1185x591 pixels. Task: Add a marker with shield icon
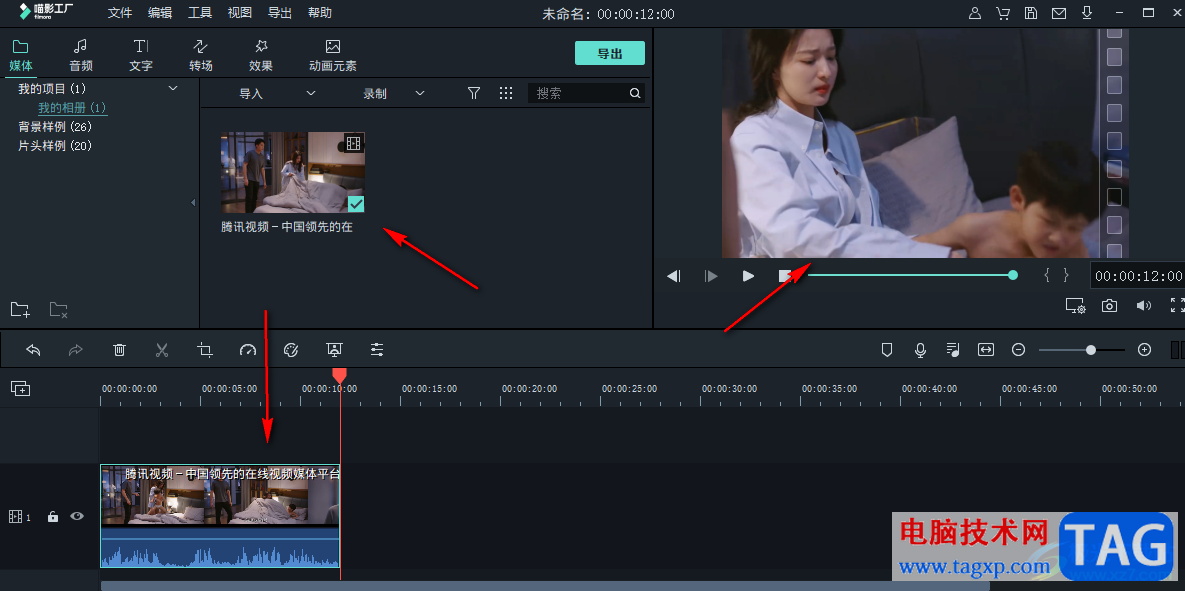[887, 349]
